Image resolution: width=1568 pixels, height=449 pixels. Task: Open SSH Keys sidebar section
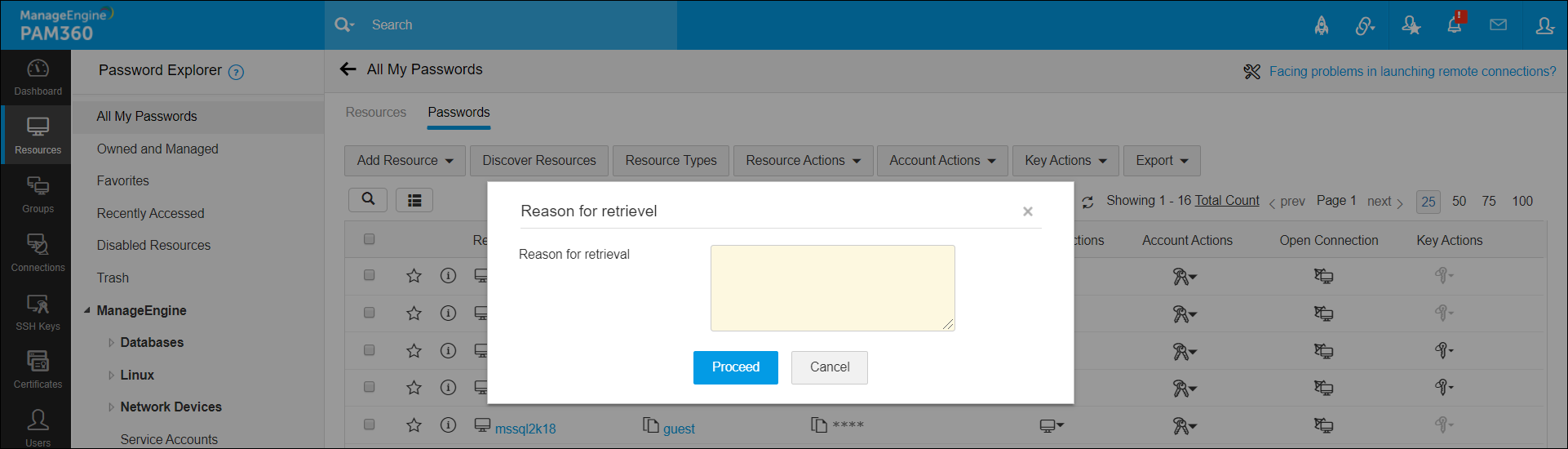click(38, 312)
